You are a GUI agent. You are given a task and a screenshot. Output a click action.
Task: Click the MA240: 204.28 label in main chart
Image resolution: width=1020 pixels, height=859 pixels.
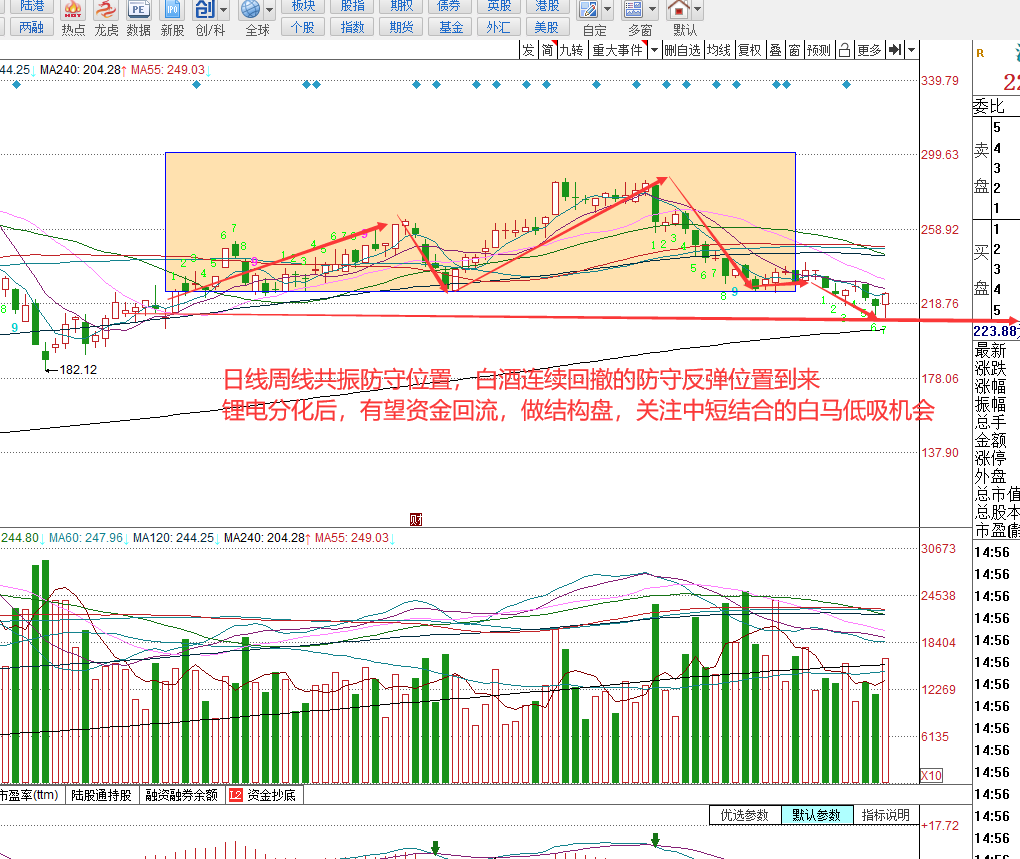click(80, 70)
